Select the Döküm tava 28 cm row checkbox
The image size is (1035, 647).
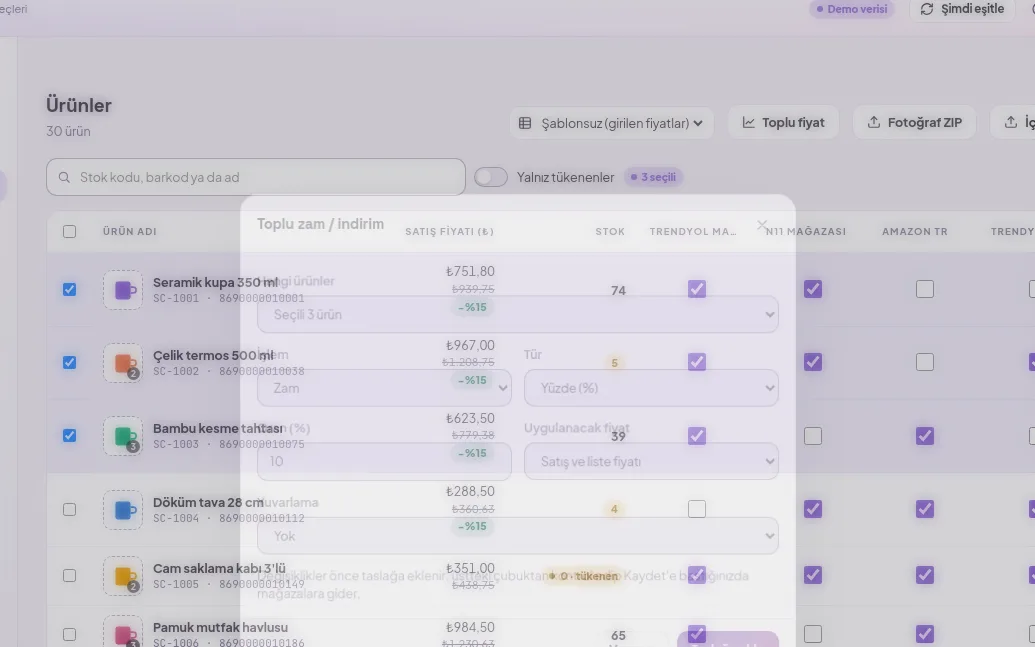point(69,509)
